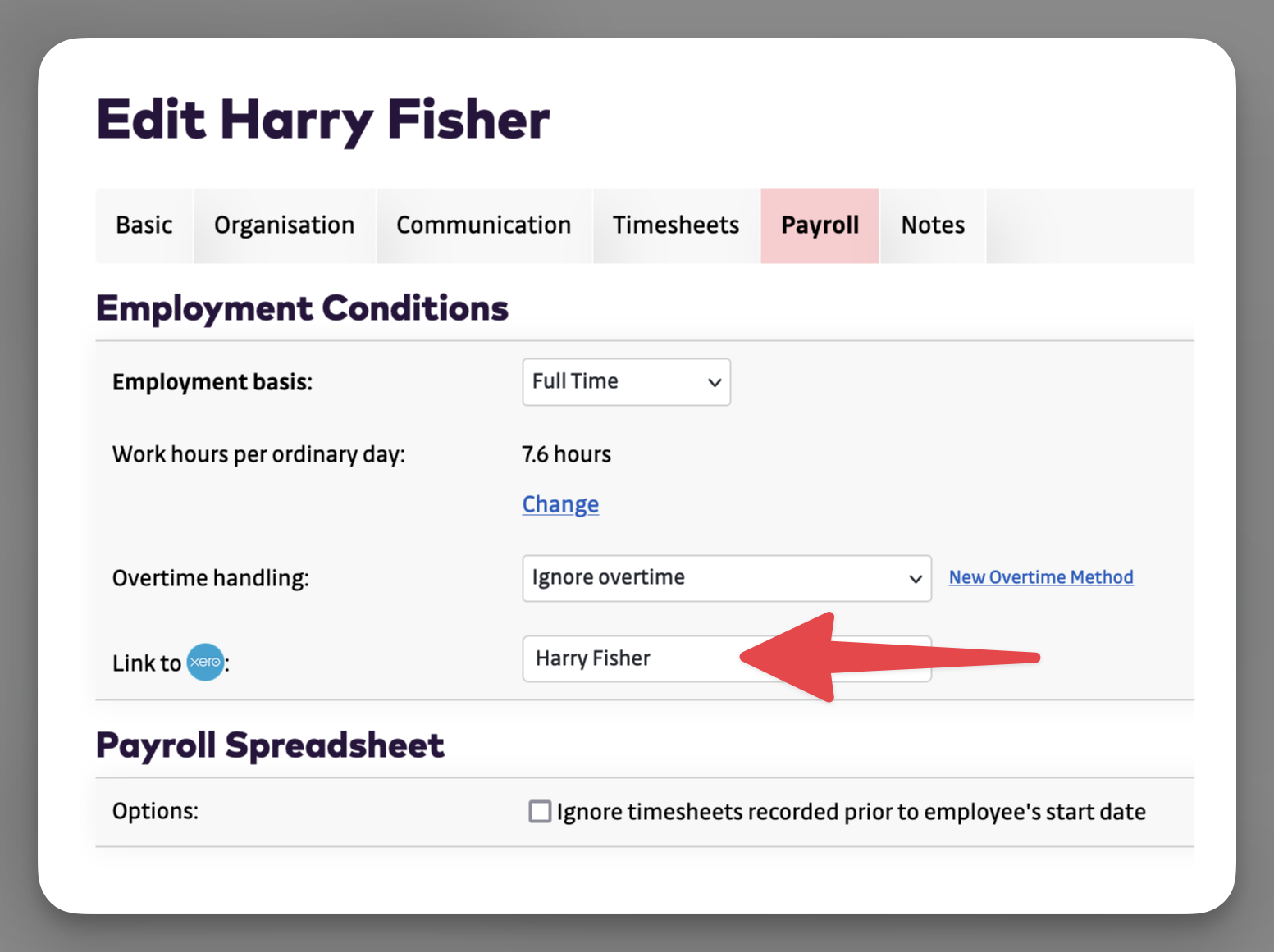Expand the Overtime handling dropdown
The width and height of the screenshot is (1274, 952).
pyautogui.click(x=727, y=578)
